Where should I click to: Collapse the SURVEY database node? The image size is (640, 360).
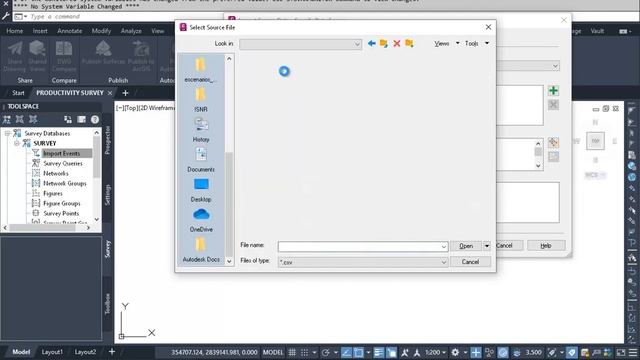click(17, 143)
